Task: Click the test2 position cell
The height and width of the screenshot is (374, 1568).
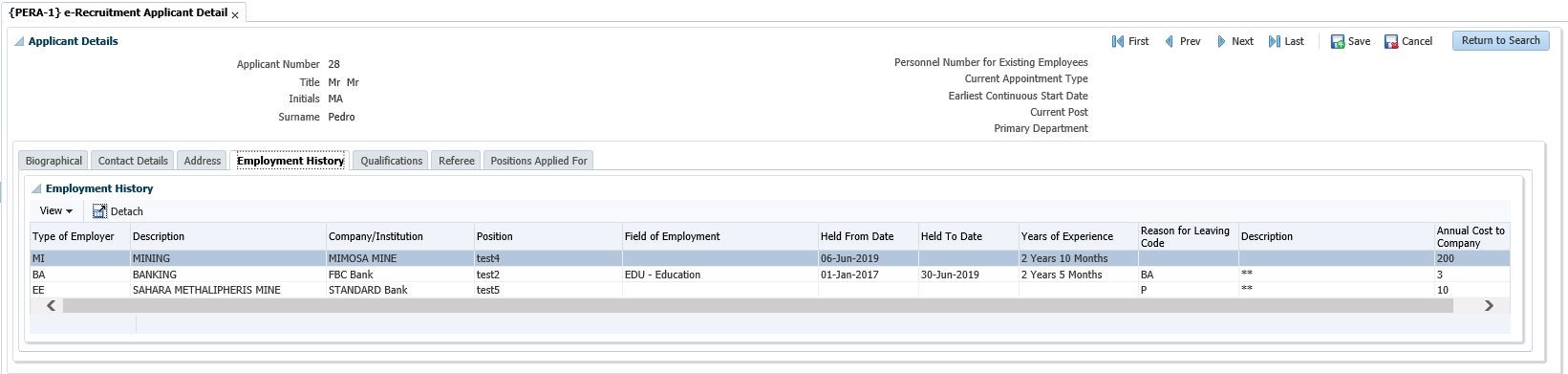Action: [548, 275]
